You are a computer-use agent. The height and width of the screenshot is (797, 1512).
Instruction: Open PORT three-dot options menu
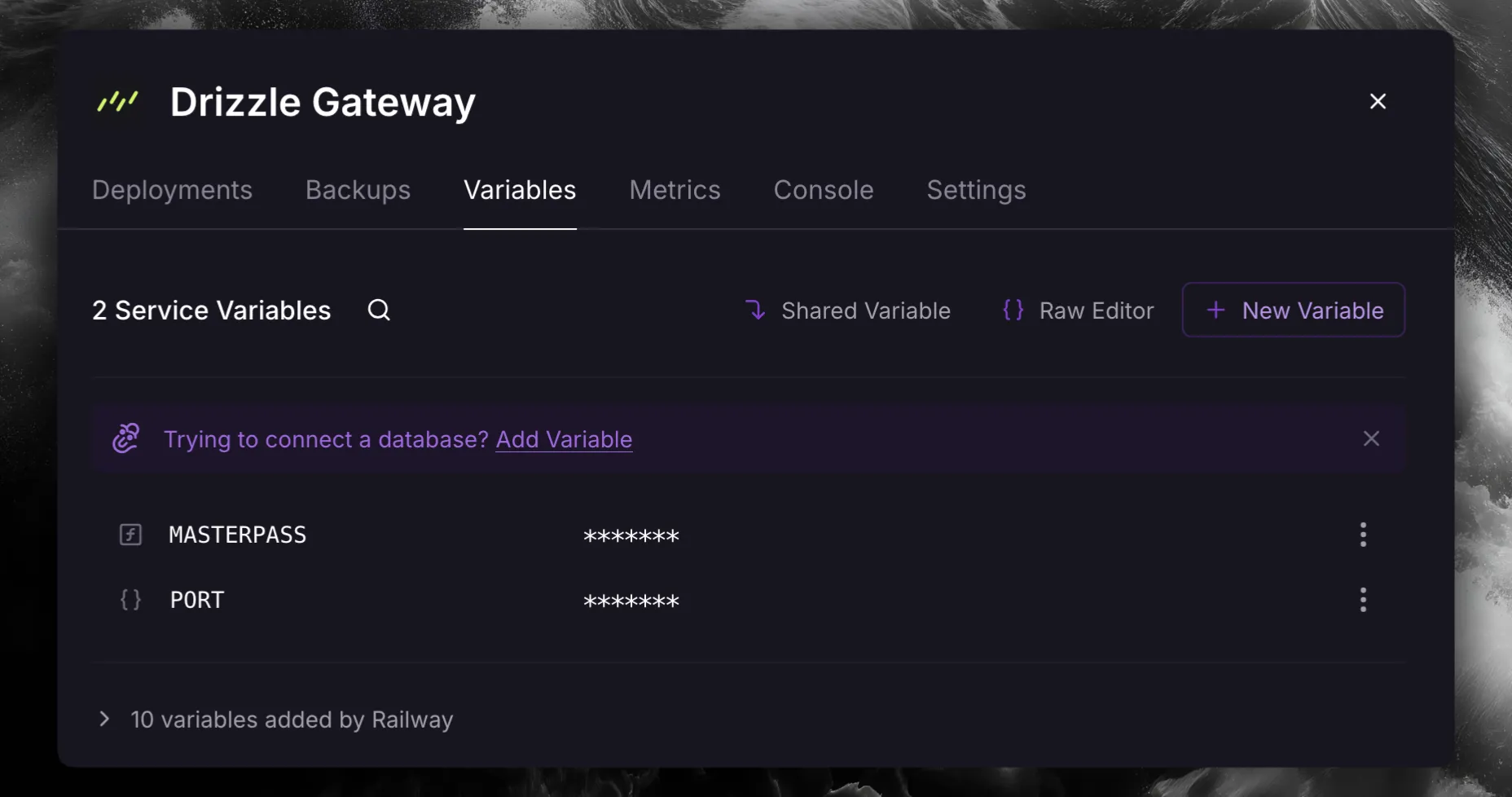point(1363,600)
